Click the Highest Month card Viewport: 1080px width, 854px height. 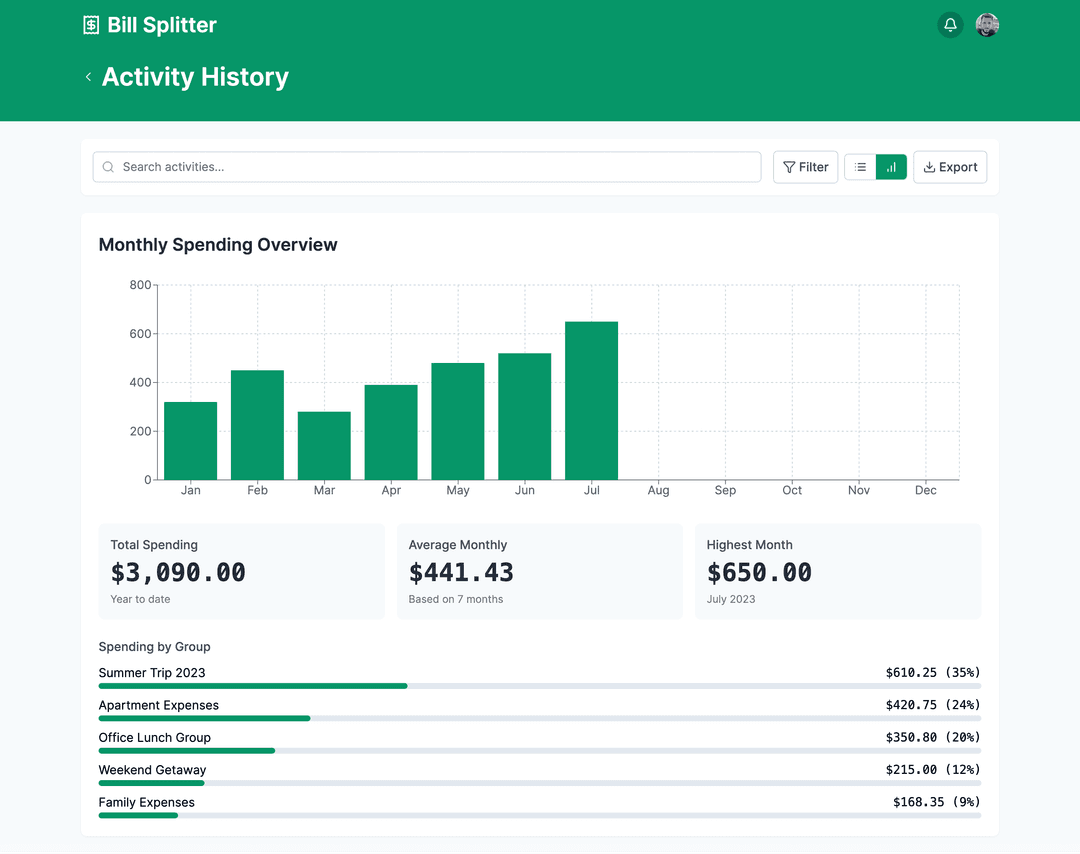click(x=837, y=571)
